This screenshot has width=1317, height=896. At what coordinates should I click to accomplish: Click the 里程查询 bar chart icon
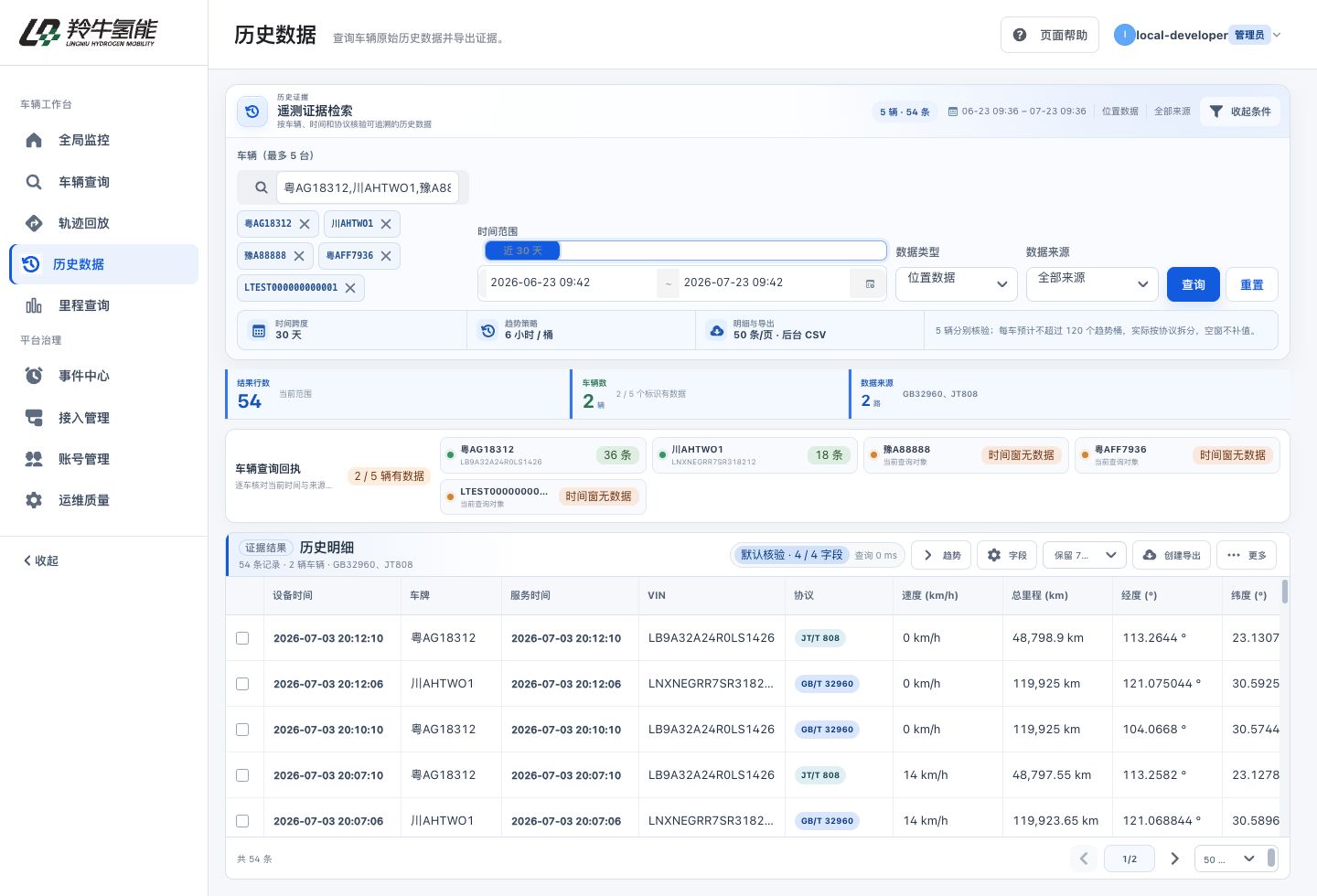(34, 305)
